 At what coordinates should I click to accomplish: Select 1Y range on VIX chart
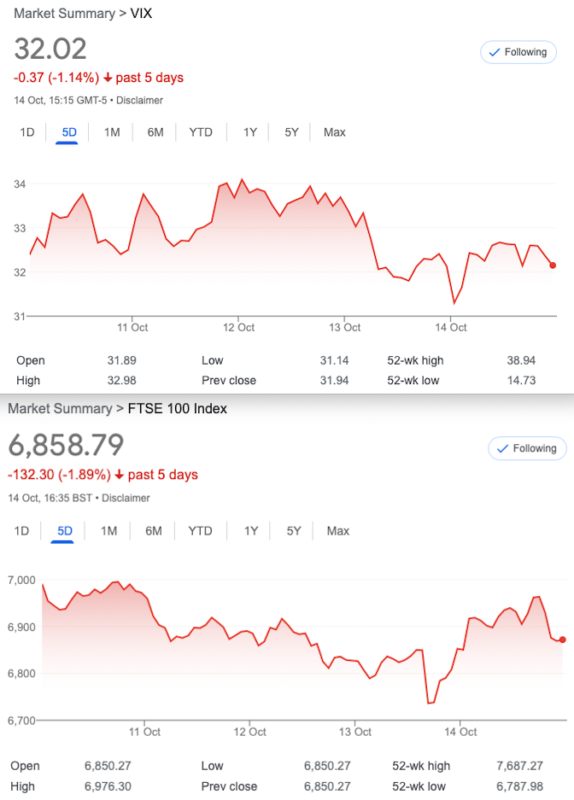(x=250, y=133)
